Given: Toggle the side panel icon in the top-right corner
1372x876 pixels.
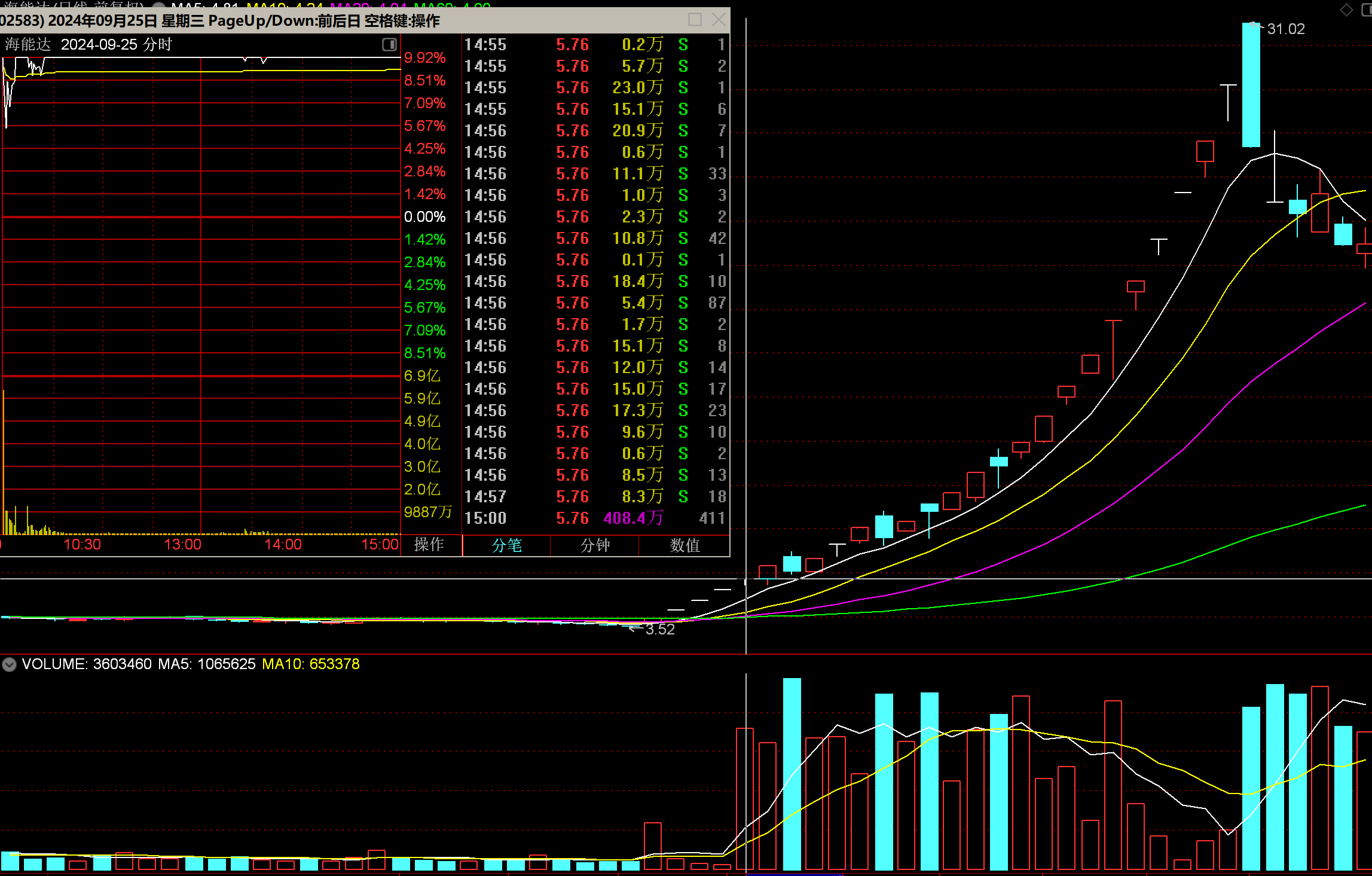Looking at the screenshot, I should pos(1367,10).
